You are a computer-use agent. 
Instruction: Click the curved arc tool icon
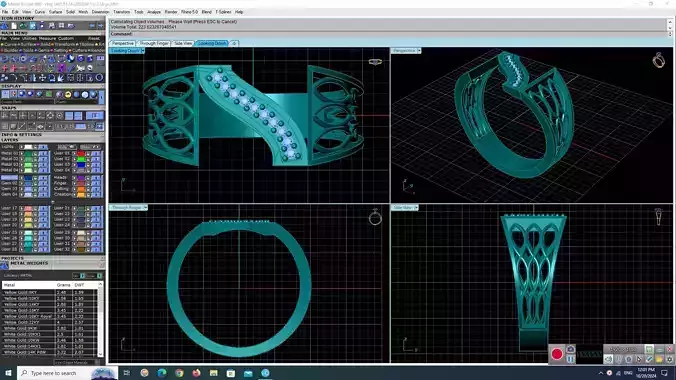[x=13, y=78]
